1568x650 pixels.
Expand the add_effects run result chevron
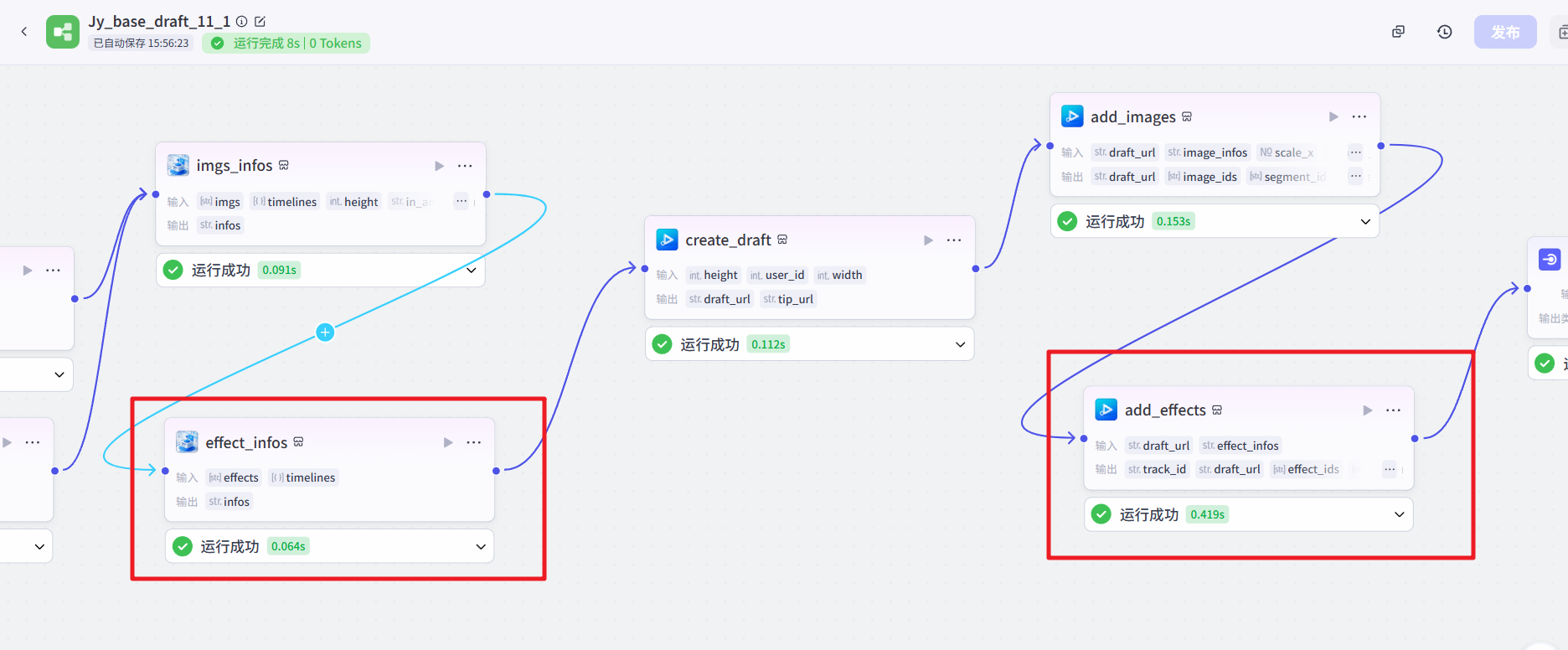tap(1399, 514)
